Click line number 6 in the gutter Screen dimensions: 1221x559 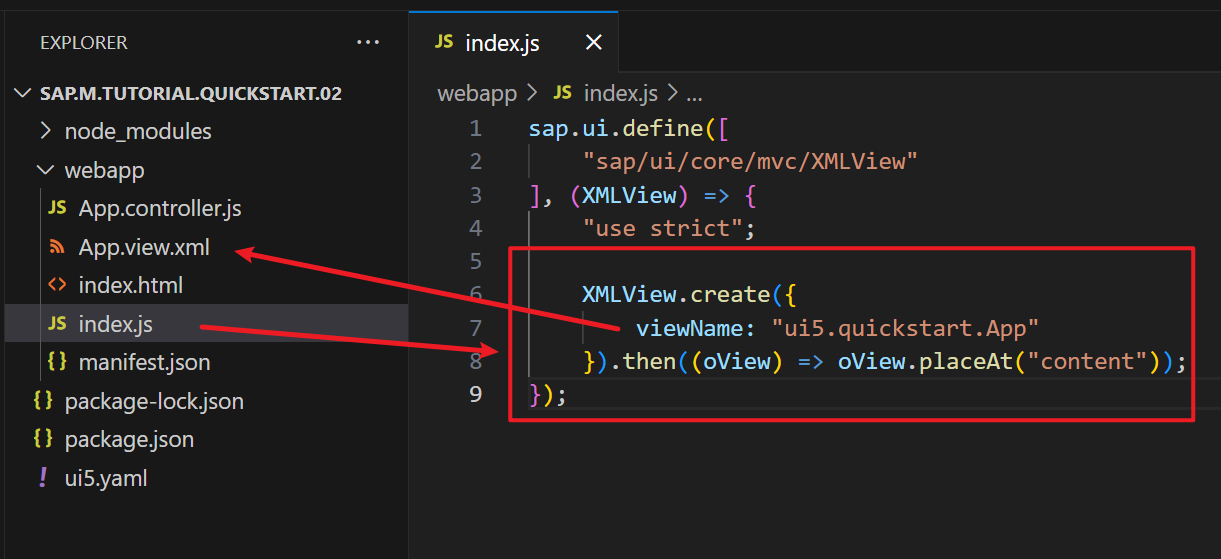click(x=475, y=294)
